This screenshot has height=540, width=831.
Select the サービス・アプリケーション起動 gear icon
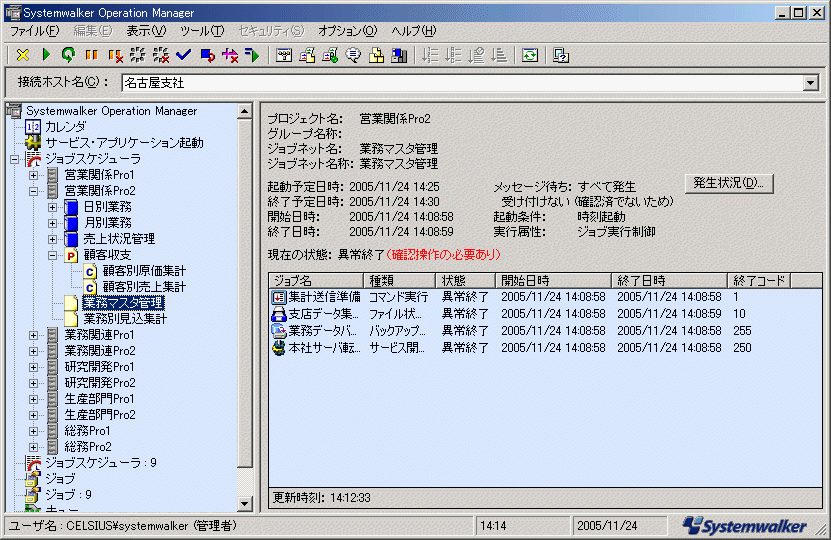click(x=33, y=143)
